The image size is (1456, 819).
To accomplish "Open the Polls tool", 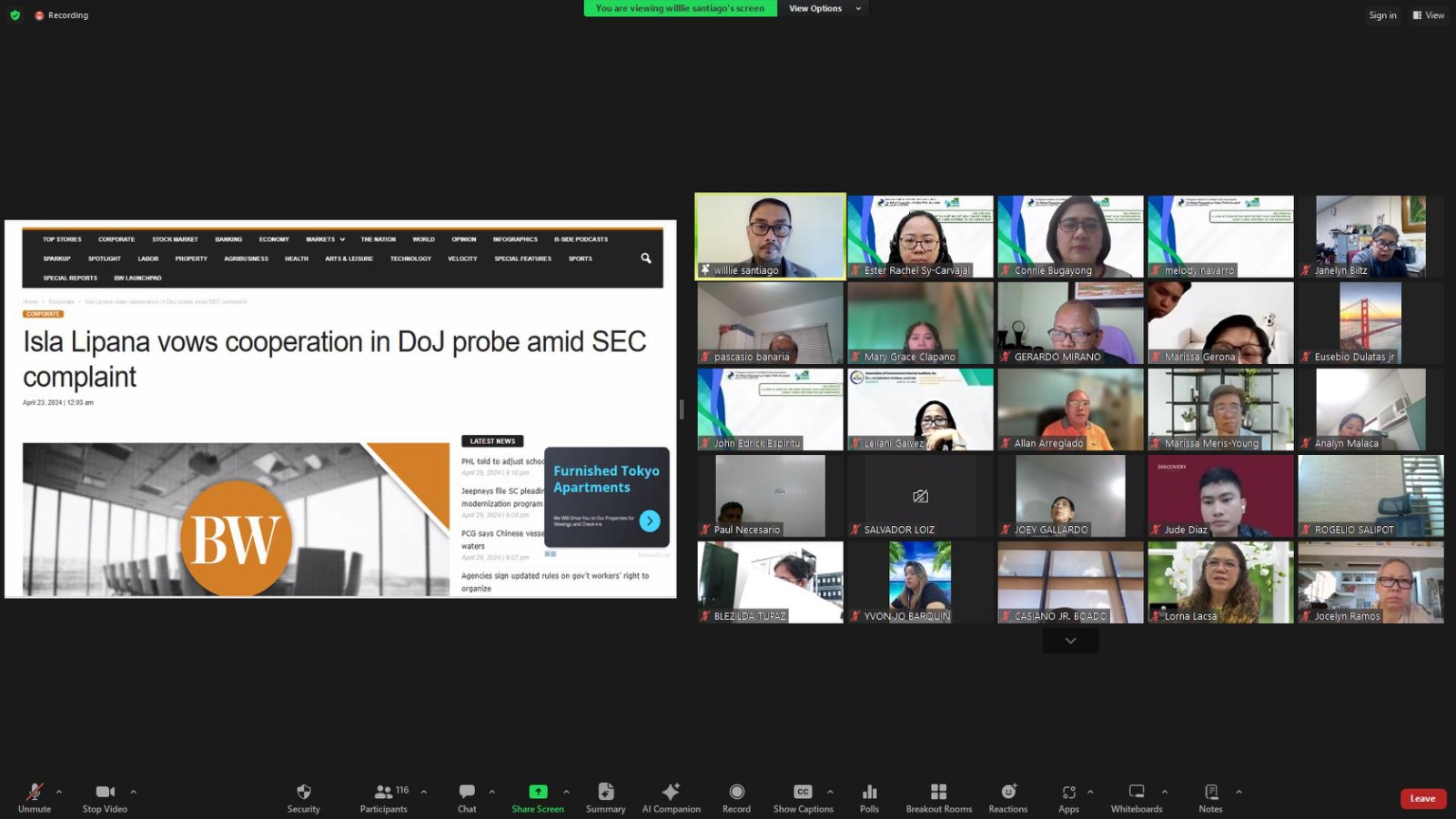I will pyautogui.click(x=870, y=797).
